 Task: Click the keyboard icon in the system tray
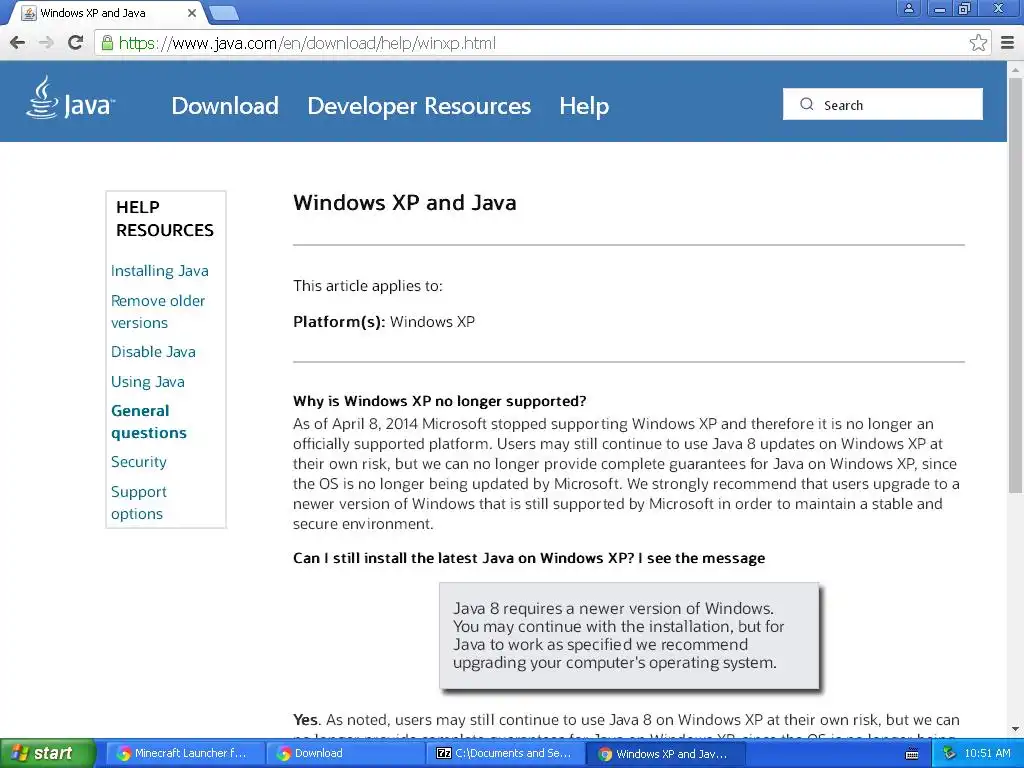912,754
